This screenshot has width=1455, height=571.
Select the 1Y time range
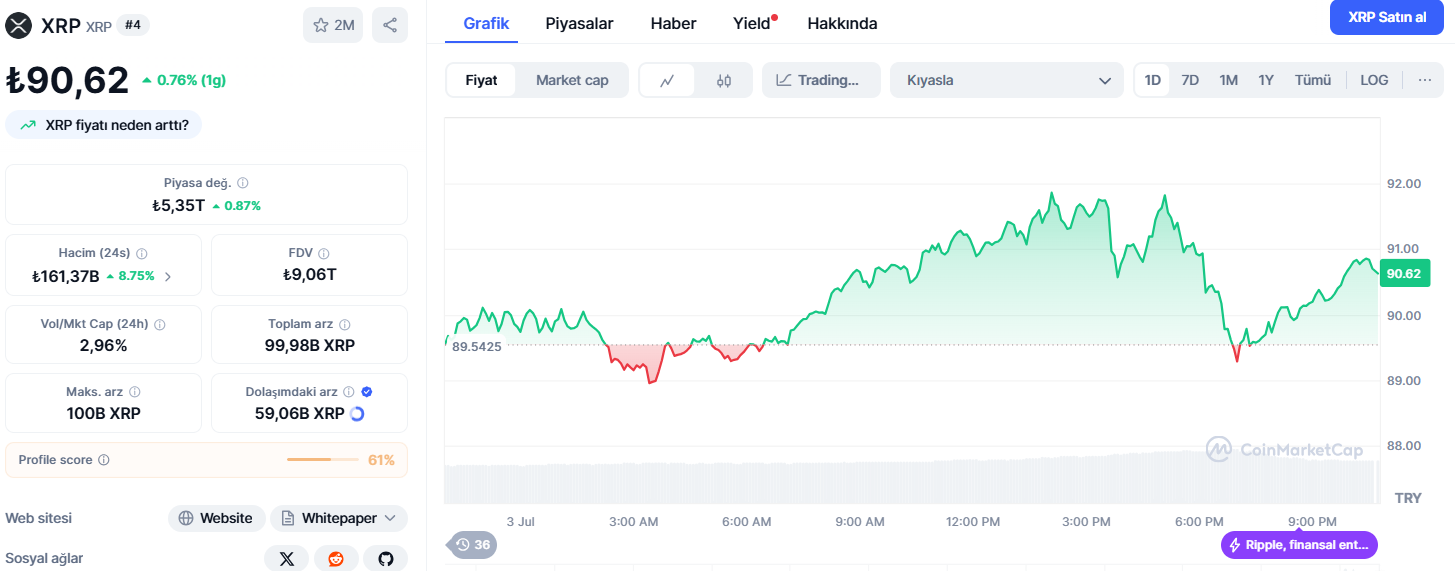[x=1266, y=80]
